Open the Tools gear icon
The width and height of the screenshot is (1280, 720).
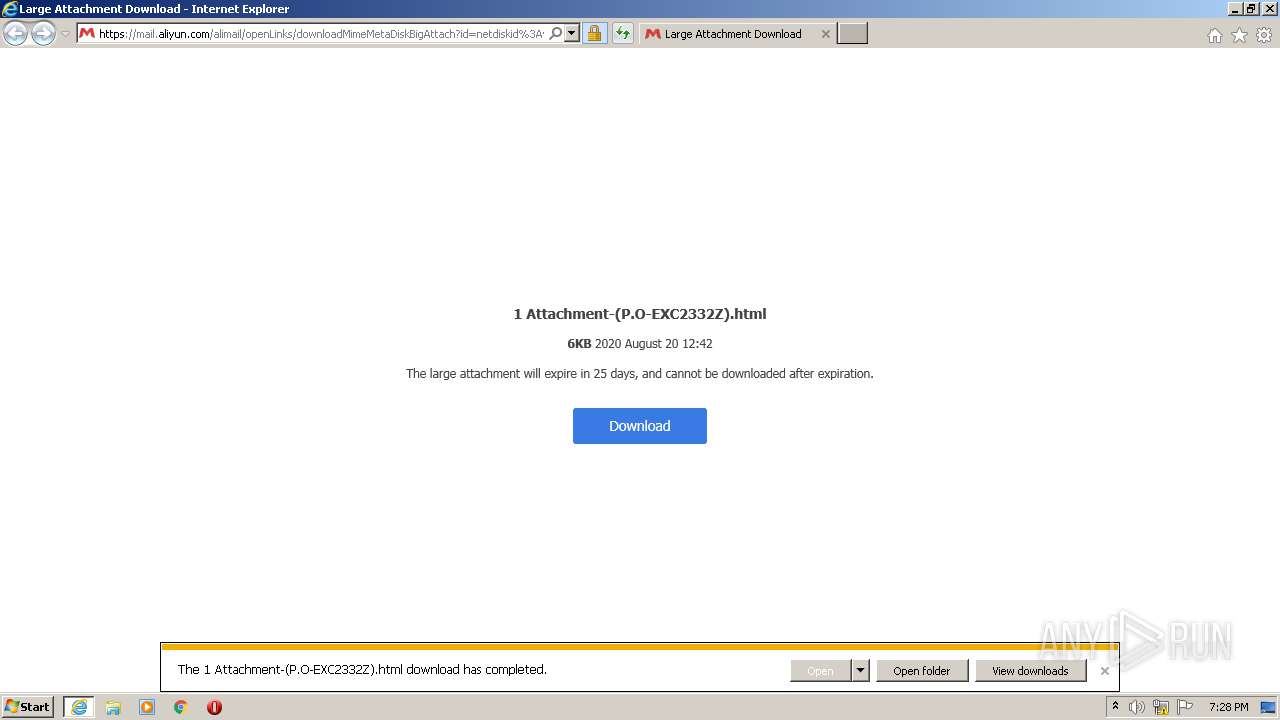[x=1264, y=35]
